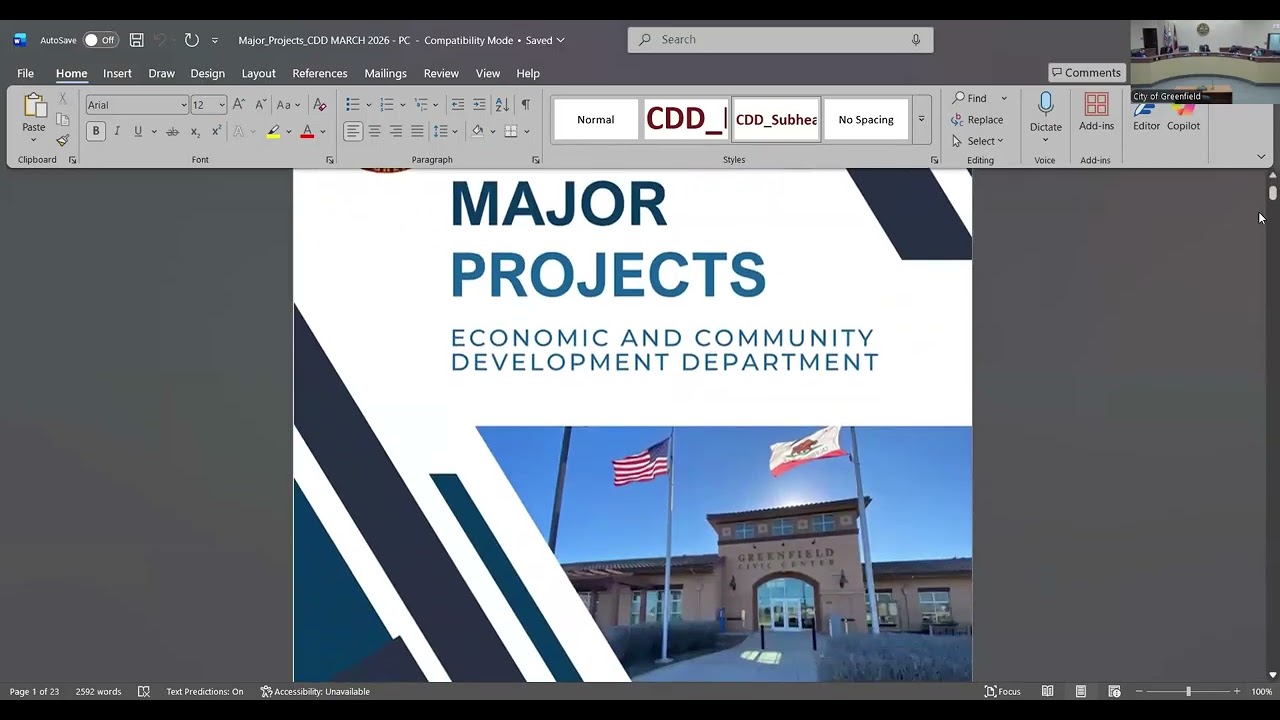
Task: Open the File menu
Action: [x=25, y=73]
